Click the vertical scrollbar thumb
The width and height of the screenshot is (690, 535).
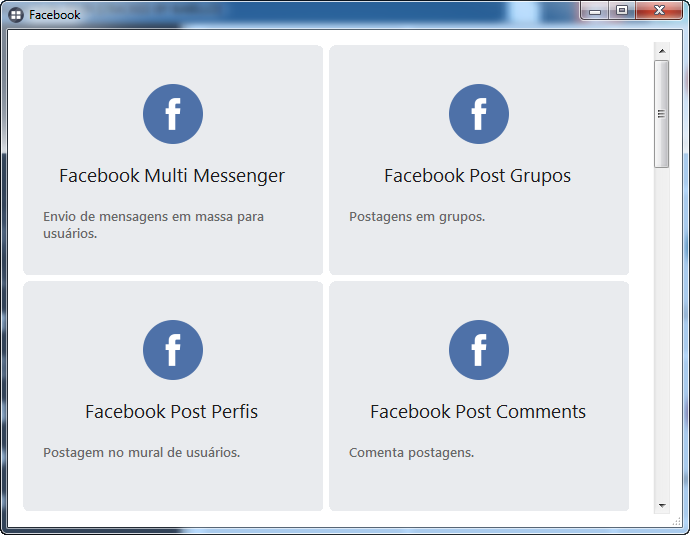click(661, 113)
